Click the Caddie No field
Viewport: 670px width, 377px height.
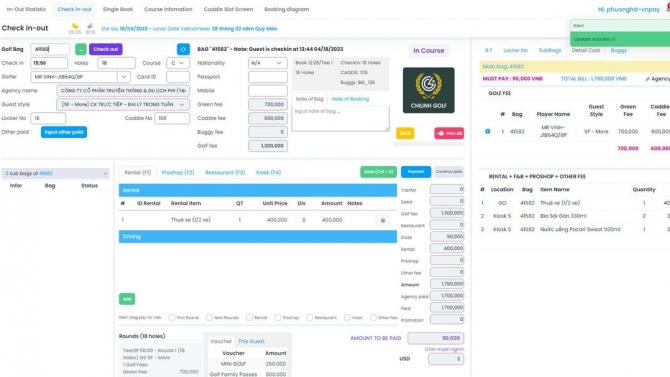tap(172, 118)
